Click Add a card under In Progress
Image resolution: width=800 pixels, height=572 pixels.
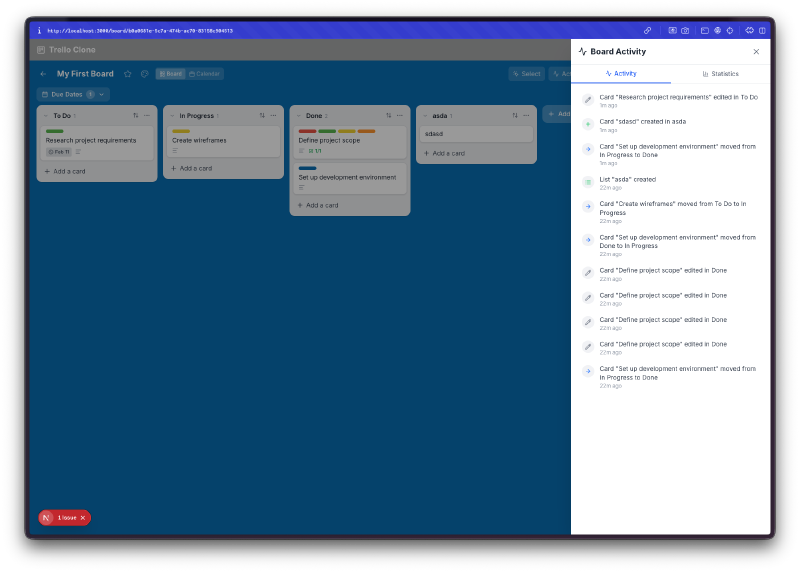point(196,168)
